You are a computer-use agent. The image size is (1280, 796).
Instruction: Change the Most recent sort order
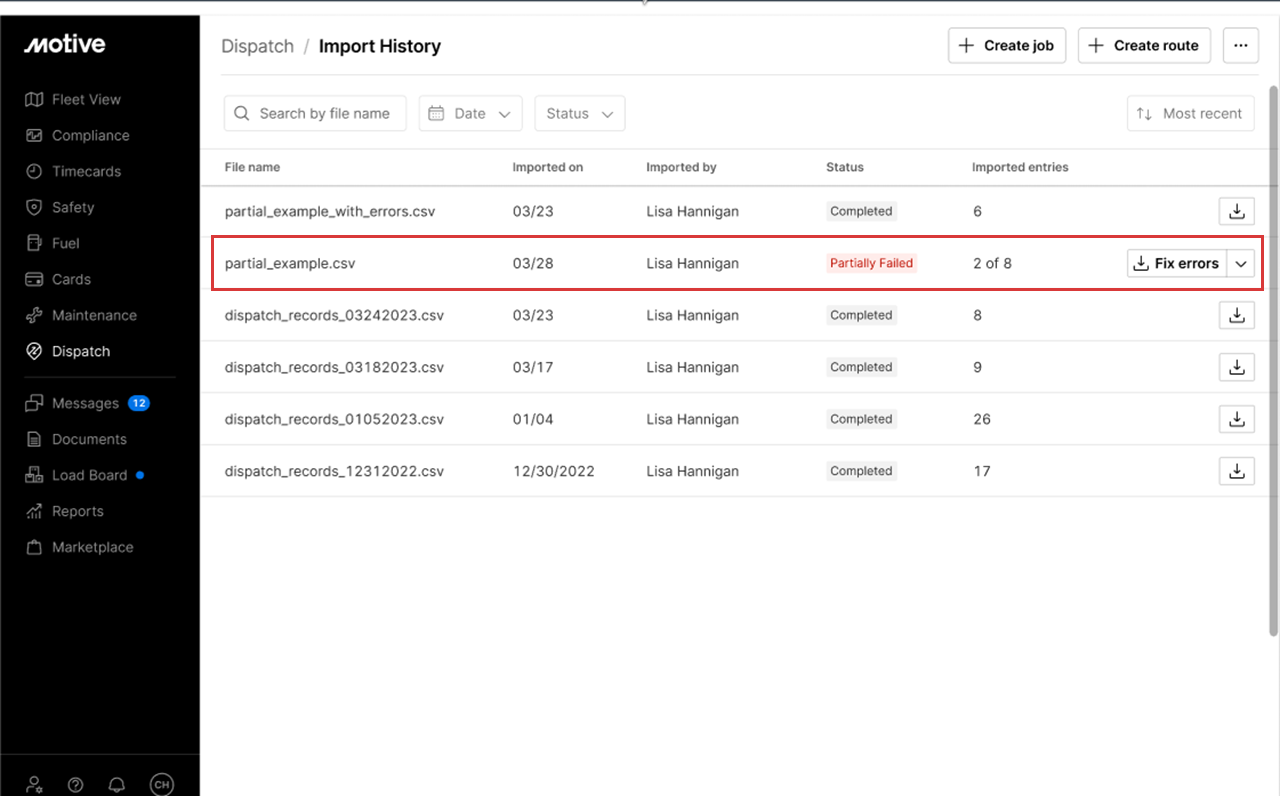click(1190, 114)
